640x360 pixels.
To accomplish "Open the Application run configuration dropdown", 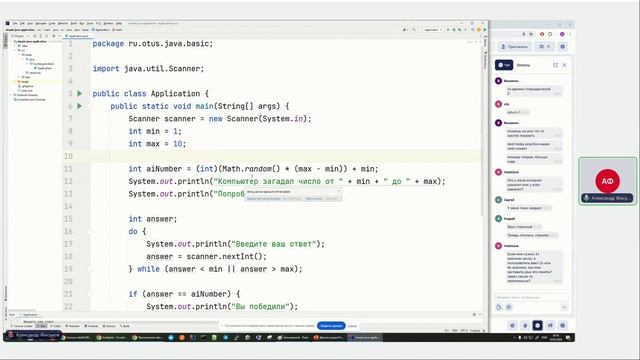I will click(x=433, y=30).
